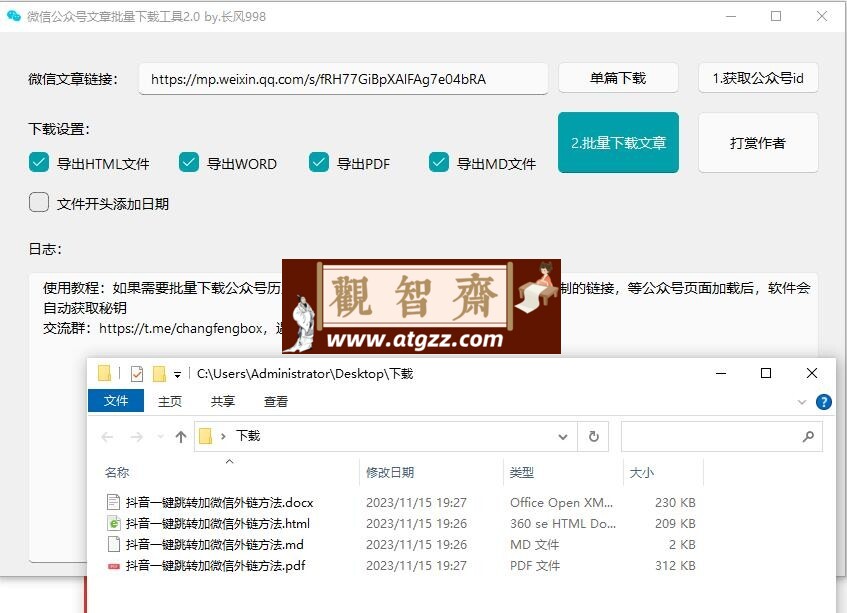Expand the ribbon chevron

click(802, 402)
